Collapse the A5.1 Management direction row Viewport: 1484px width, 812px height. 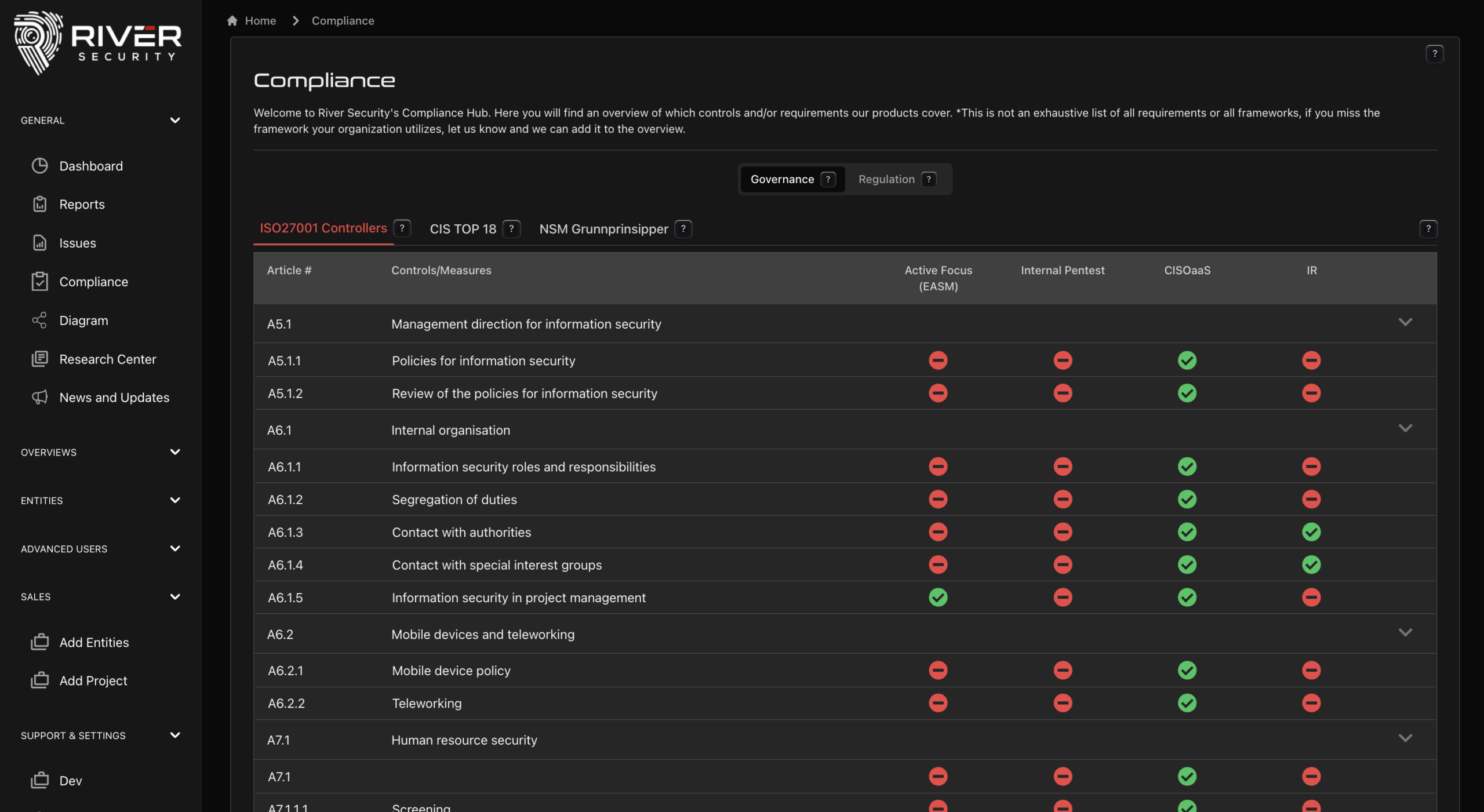(x=1405, y=322)
